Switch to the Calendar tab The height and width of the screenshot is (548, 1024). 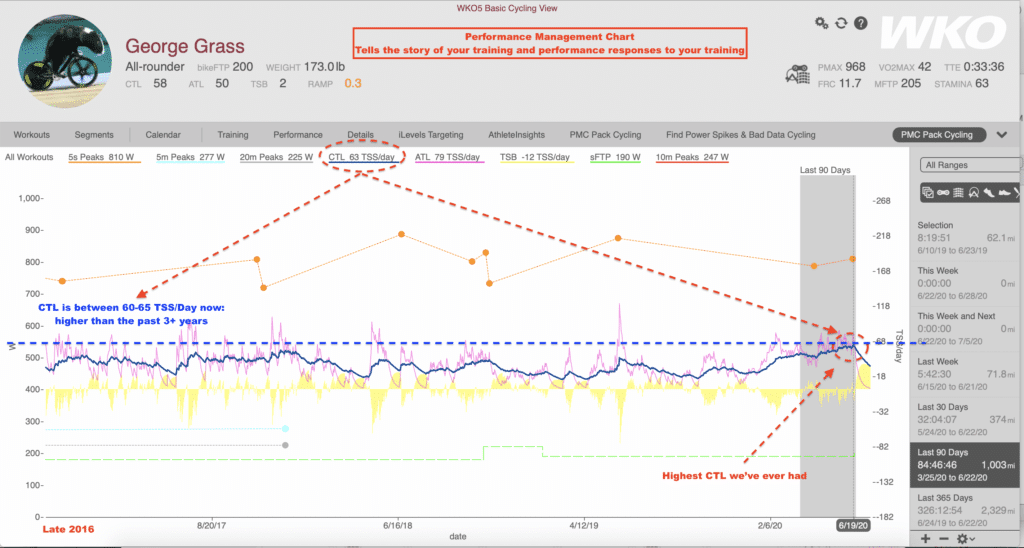[163, 135]
